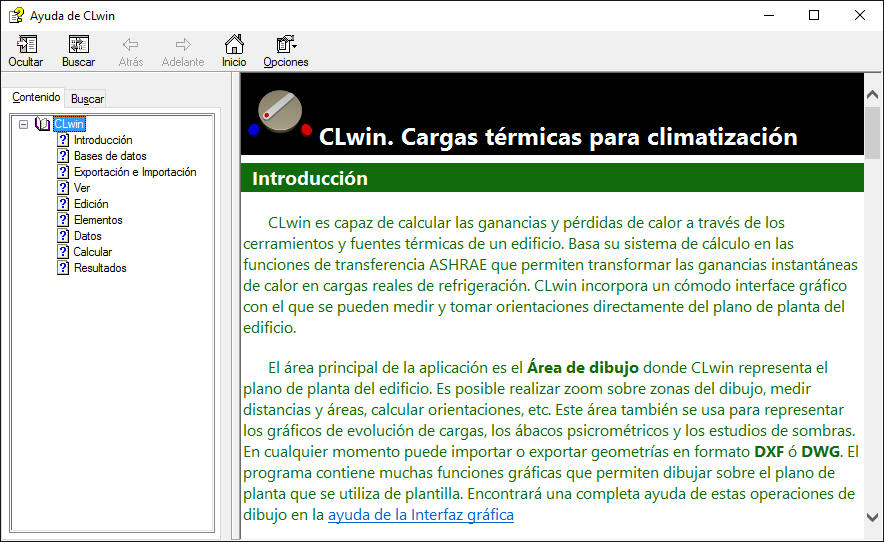The image size is (884, 542).
Task: Open the Ver topic icon
Action: pyautogui.click(x=63, y=188)
